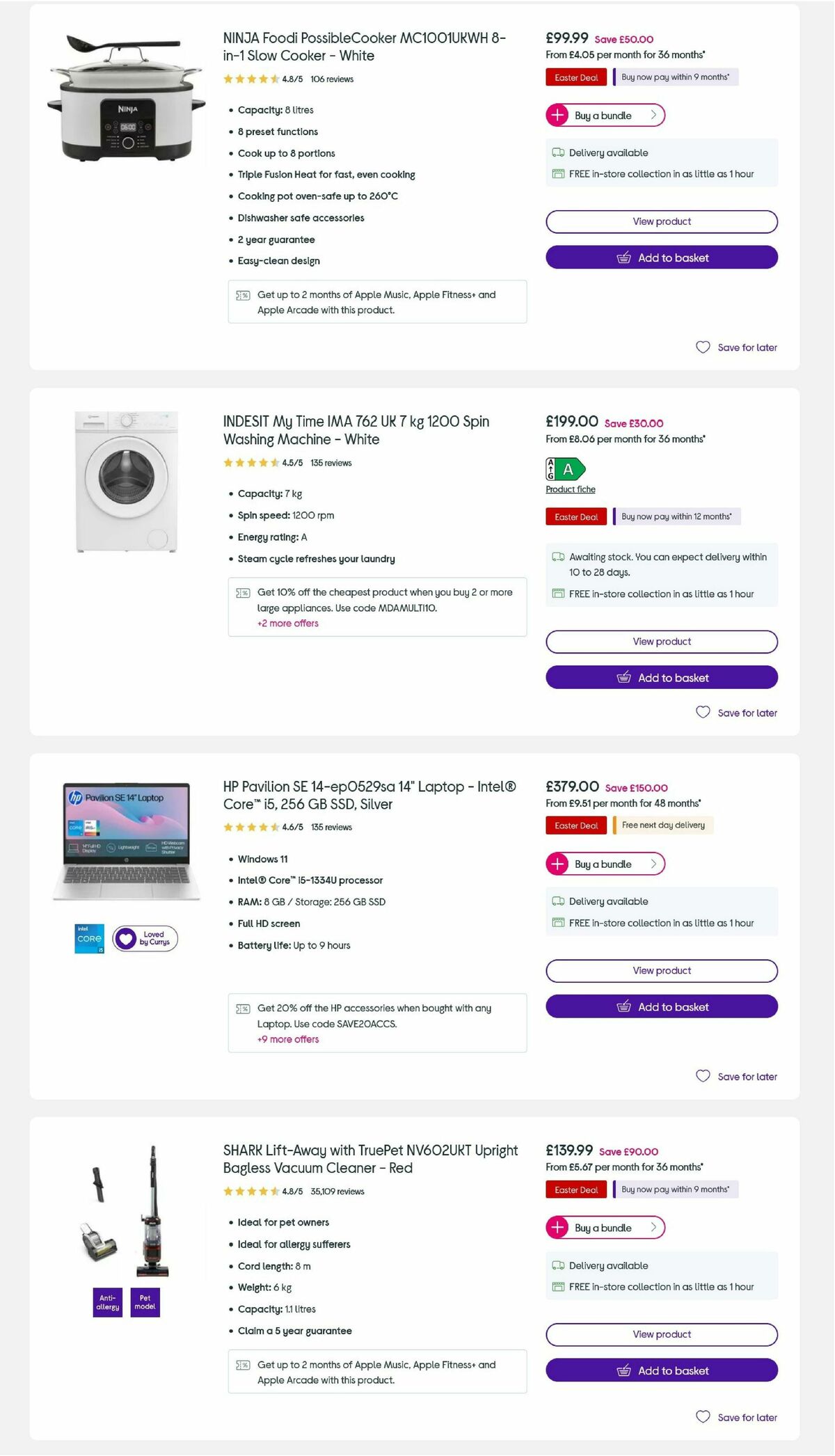Expand +2 more offers for the washing machine
Screen dimensions: 835x1456
point(288,623)
